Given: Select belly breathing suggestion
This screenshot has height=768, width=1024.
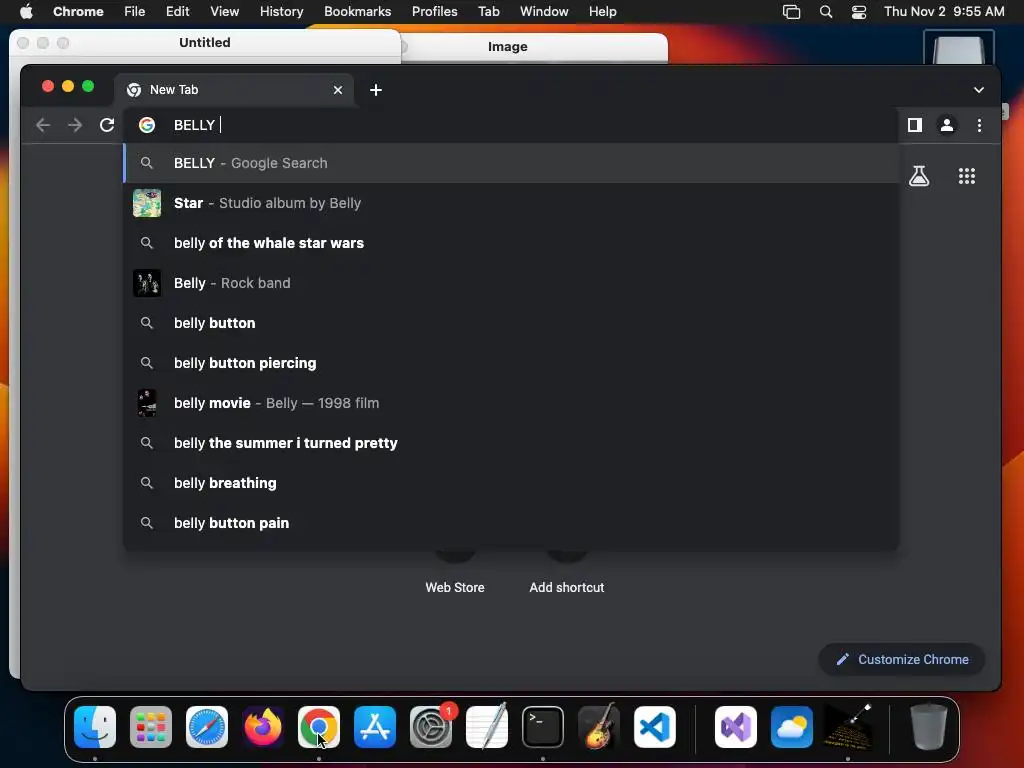Looking at the screenshot, I should click(511, 483).
